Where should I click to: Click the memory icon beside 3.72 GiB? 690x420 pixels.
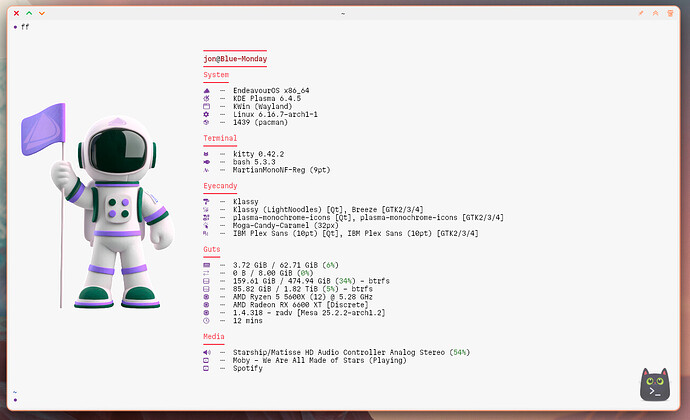pyautogui.click(x=206, y=265)
